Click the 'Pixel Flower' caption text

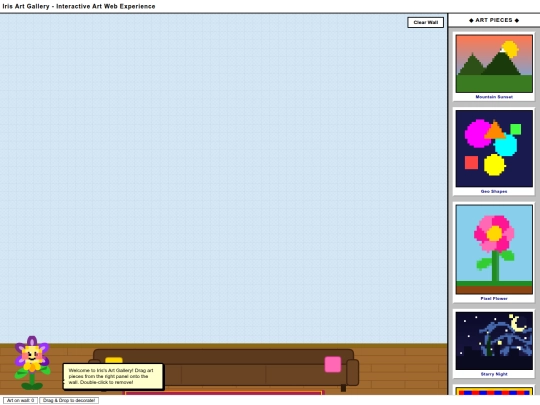(494, 298)
